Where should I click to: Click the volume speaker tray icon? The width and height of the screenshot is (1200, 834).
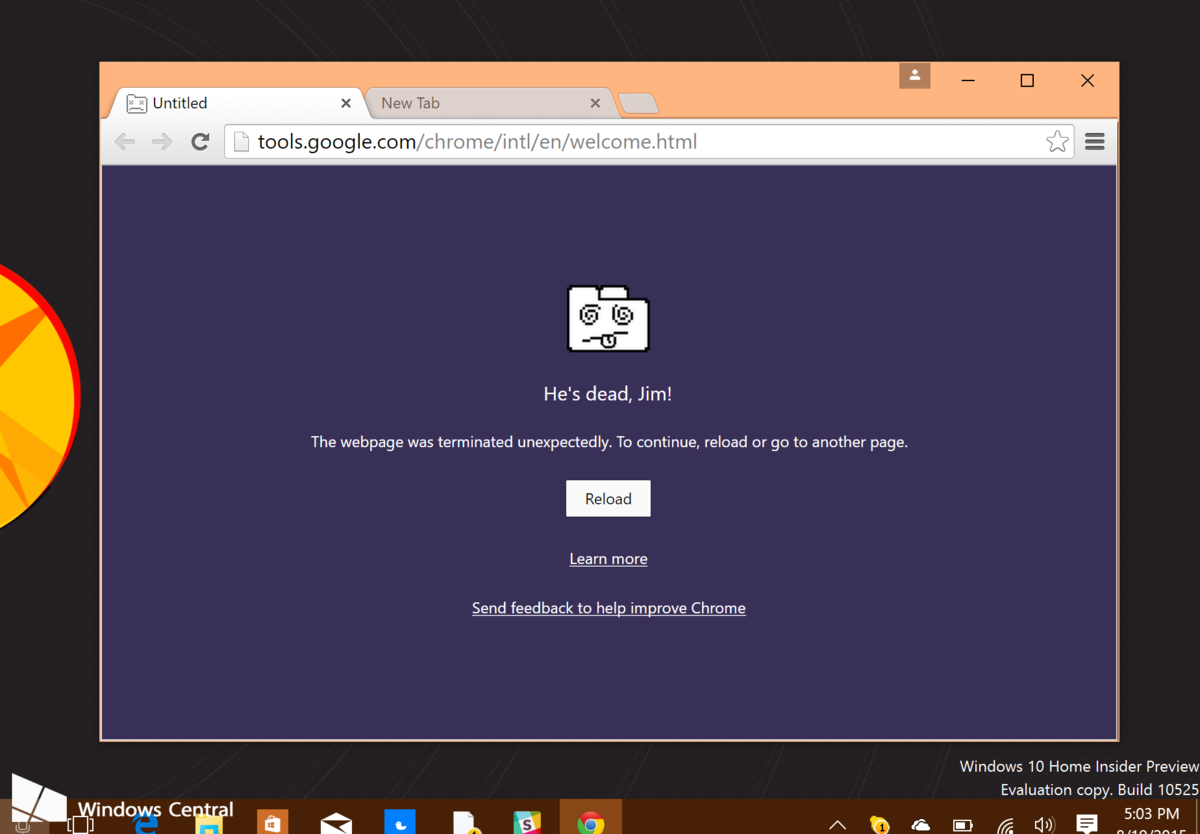click(1045, 825)
